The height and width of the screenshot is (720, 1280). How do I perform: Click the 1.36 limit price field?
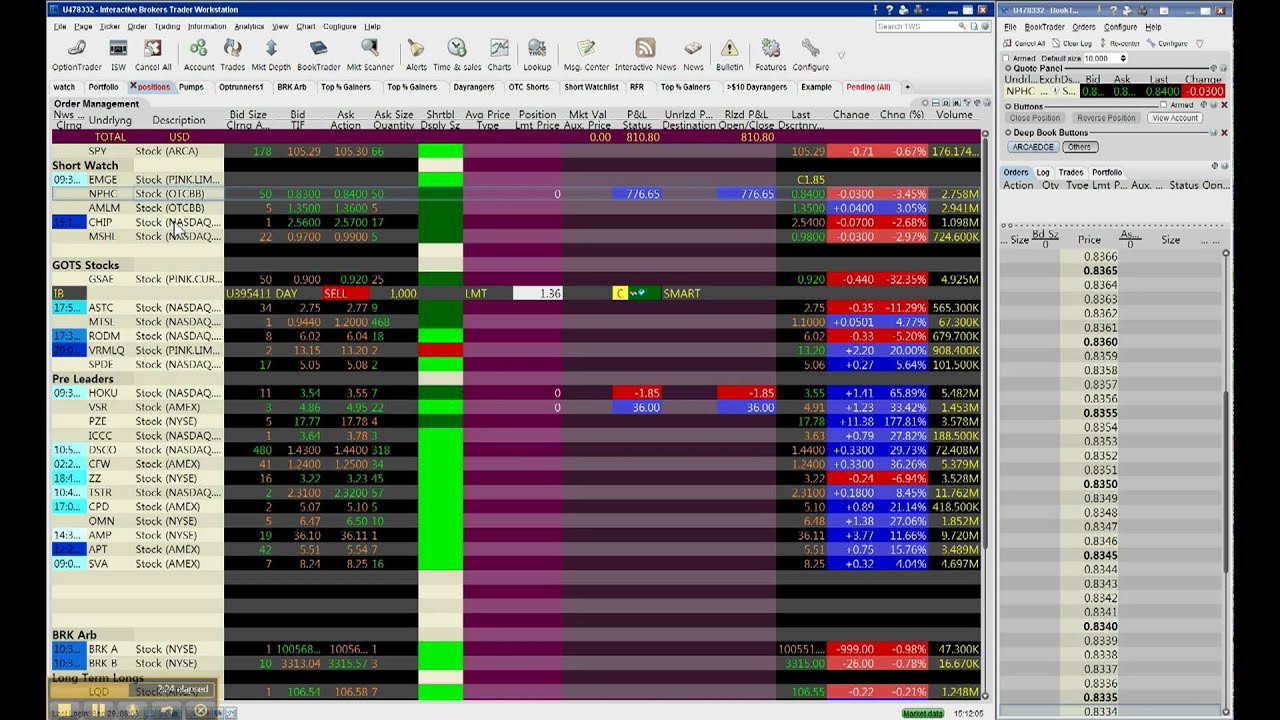coord(538,293)
